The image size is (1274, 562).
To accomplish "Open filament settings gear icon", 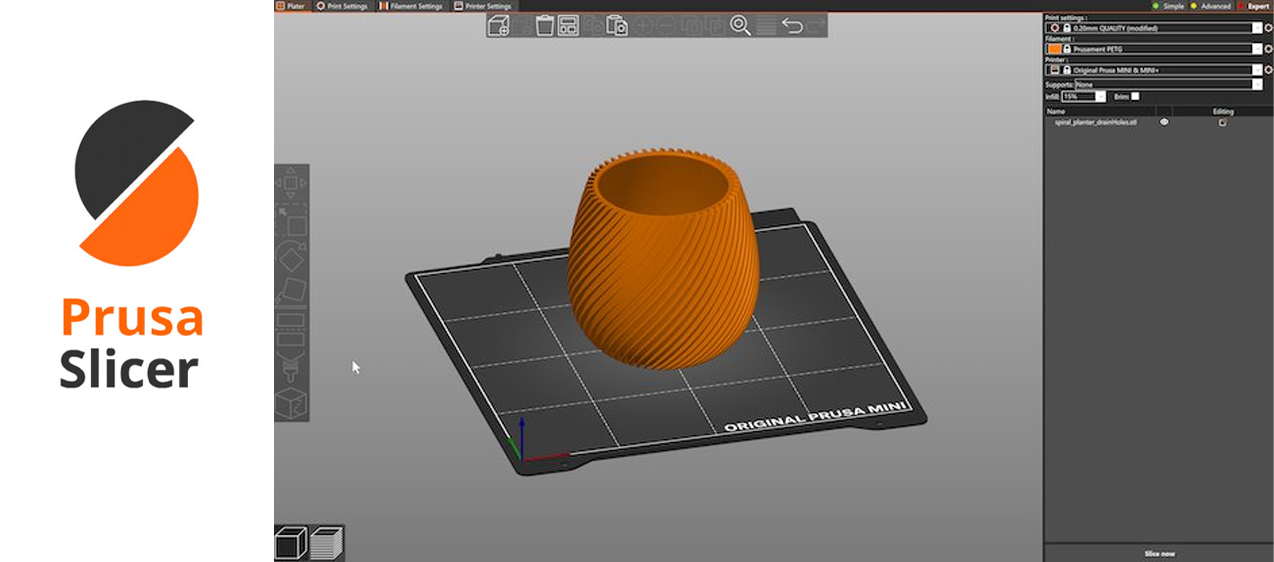I will pyautogui.click(x=1268, y=49).
